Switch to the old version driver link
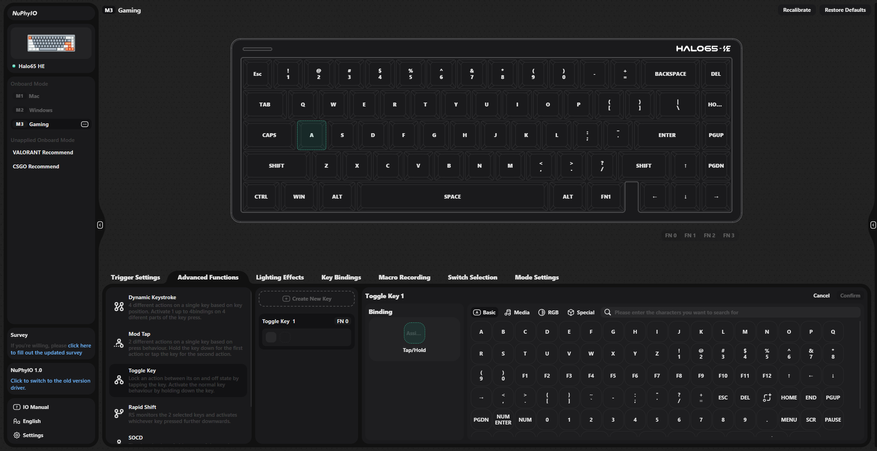Screen dimensions: 877x451 pos(50,384)
